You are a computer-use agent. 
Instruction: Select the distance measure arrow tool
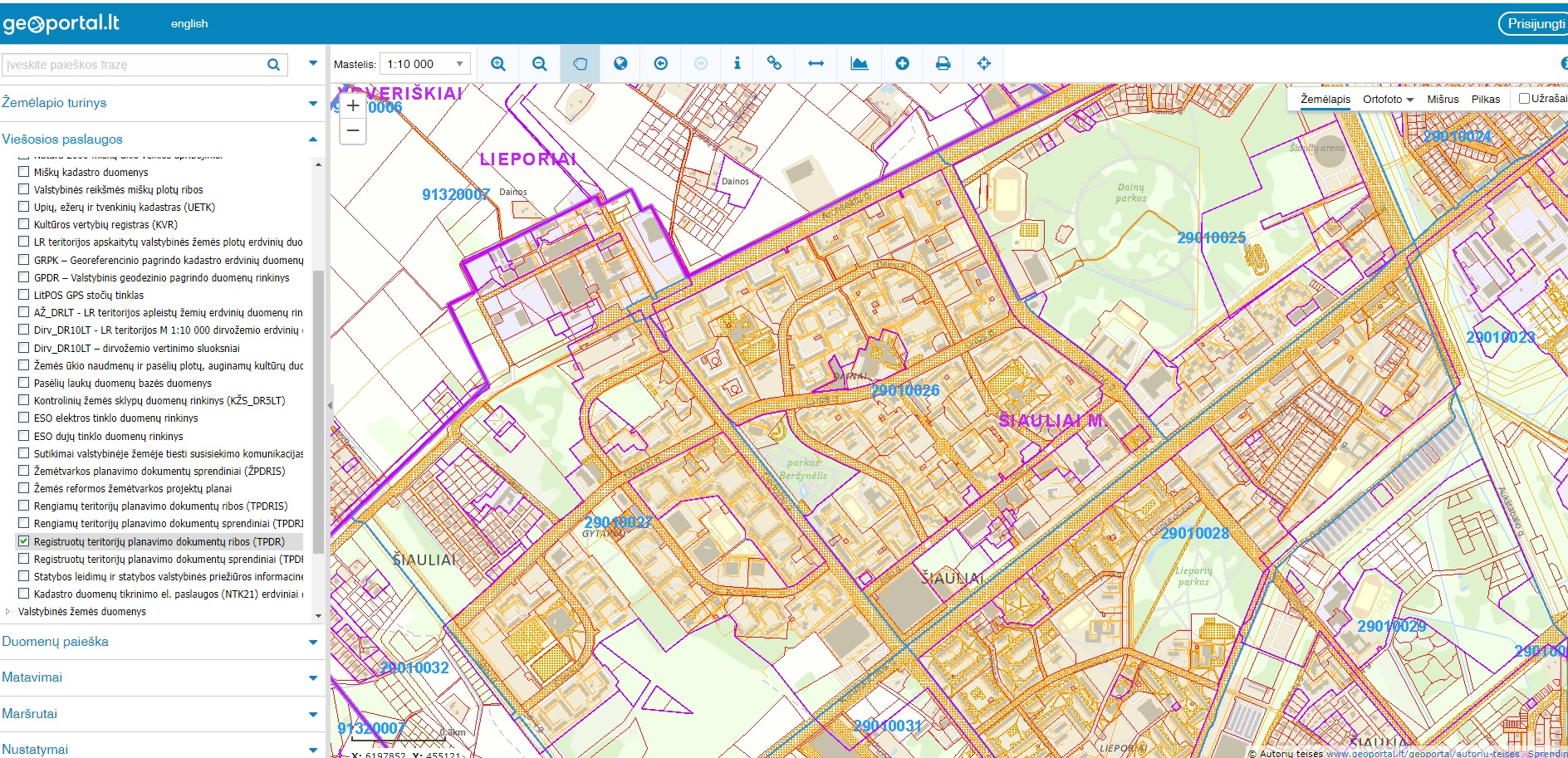click(x=816, y=64)
